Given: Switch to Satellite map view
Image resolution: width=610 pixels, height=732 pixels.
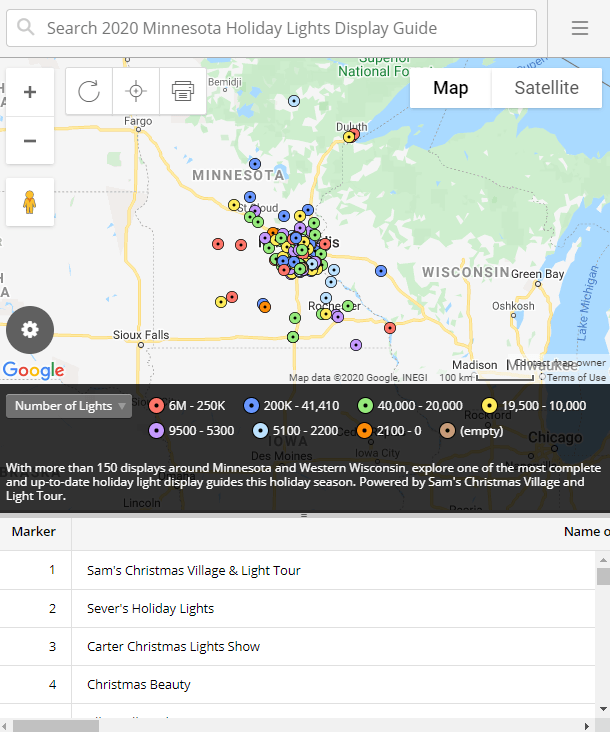Looking at the screenshot, I should [546, 88].
